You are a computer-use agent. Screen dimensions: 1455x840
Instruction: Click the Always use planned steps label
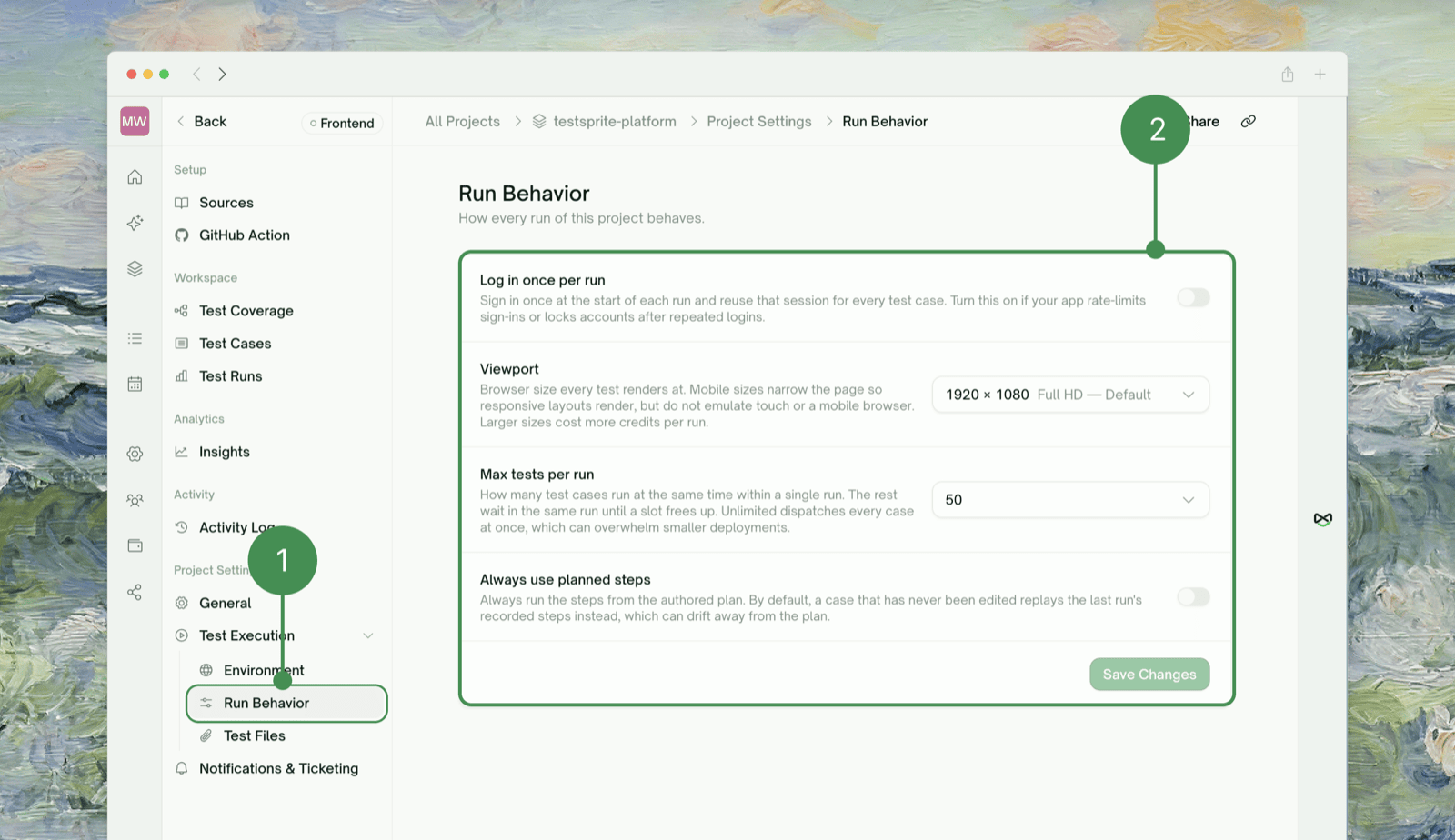(565, 580)
